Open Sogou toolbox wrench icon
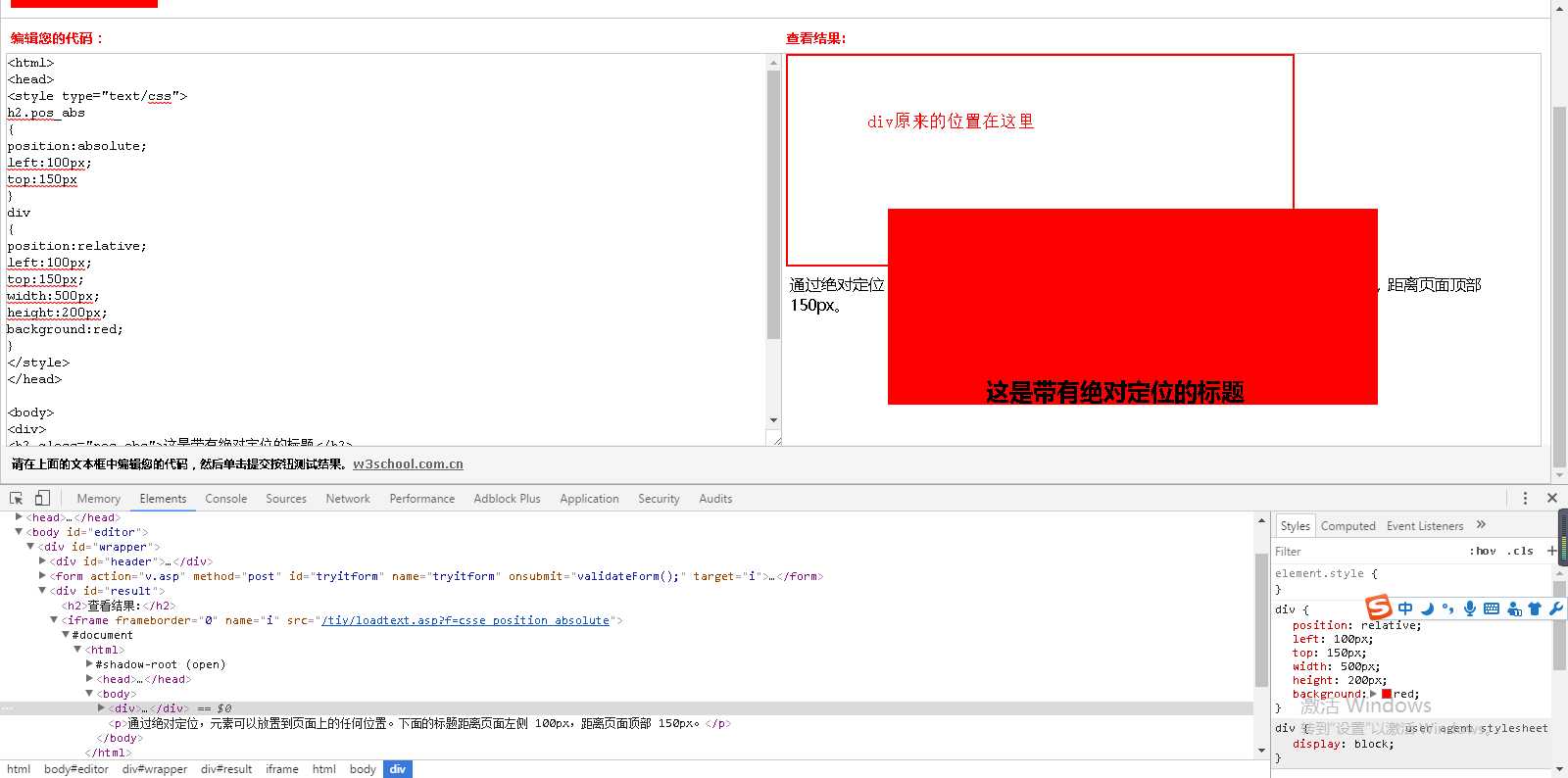The width and height of the screenshot is (1568, 778). pos(1556,608)
